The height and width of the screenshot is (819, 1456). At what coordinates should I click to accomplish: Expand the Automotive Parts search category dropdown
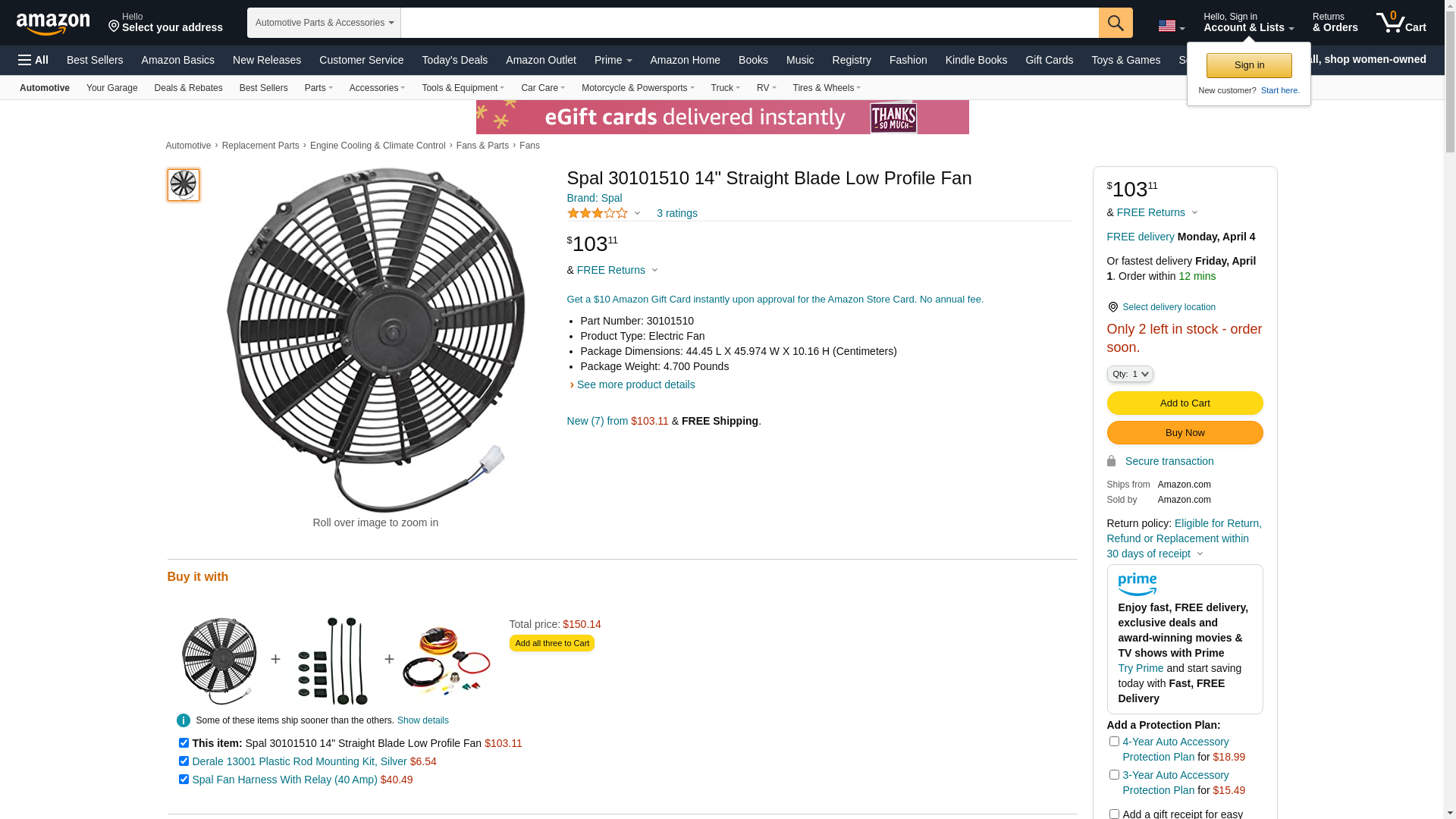click(x=324, y=23)
